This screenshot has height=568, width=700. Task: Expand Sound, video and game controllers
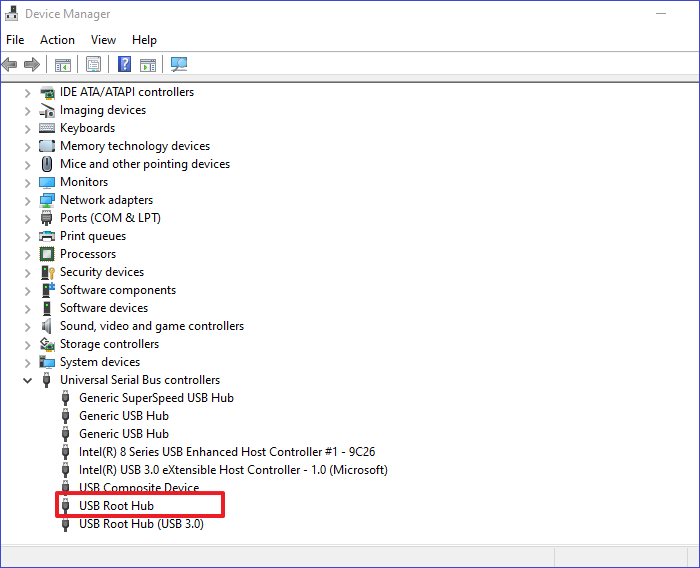tap(28, 327)
